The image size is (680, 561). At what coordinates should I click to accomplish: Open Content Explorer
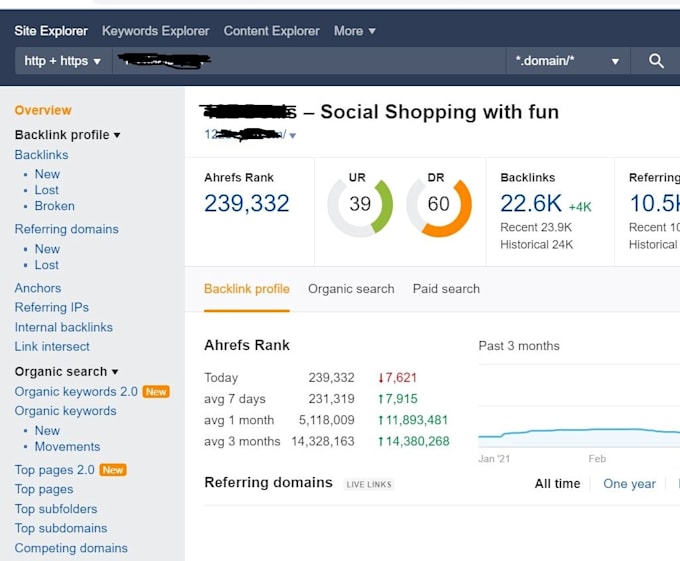pos(271,31)
